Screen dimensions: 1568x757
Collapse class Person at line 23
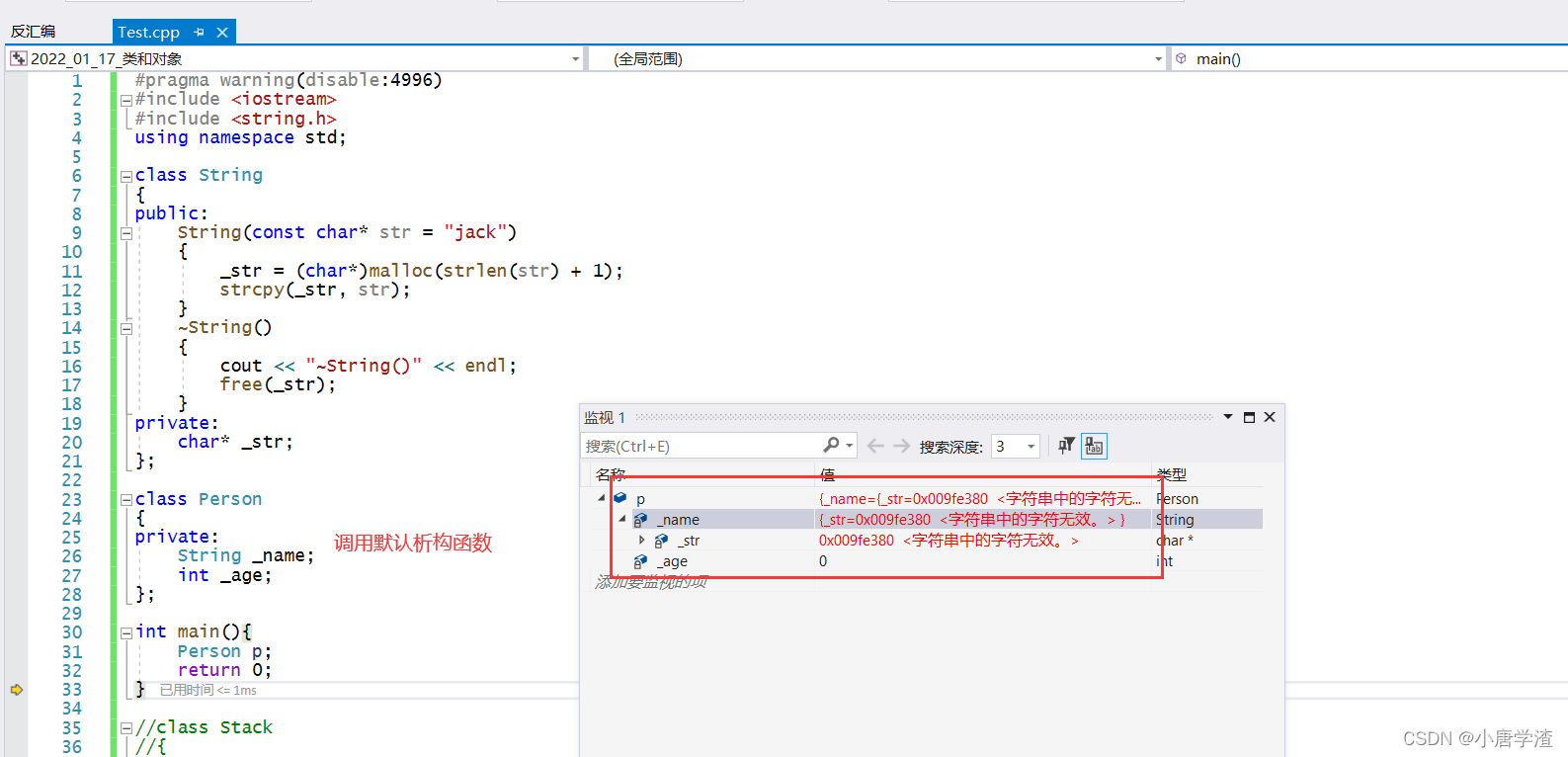click(x=126, y=500)
